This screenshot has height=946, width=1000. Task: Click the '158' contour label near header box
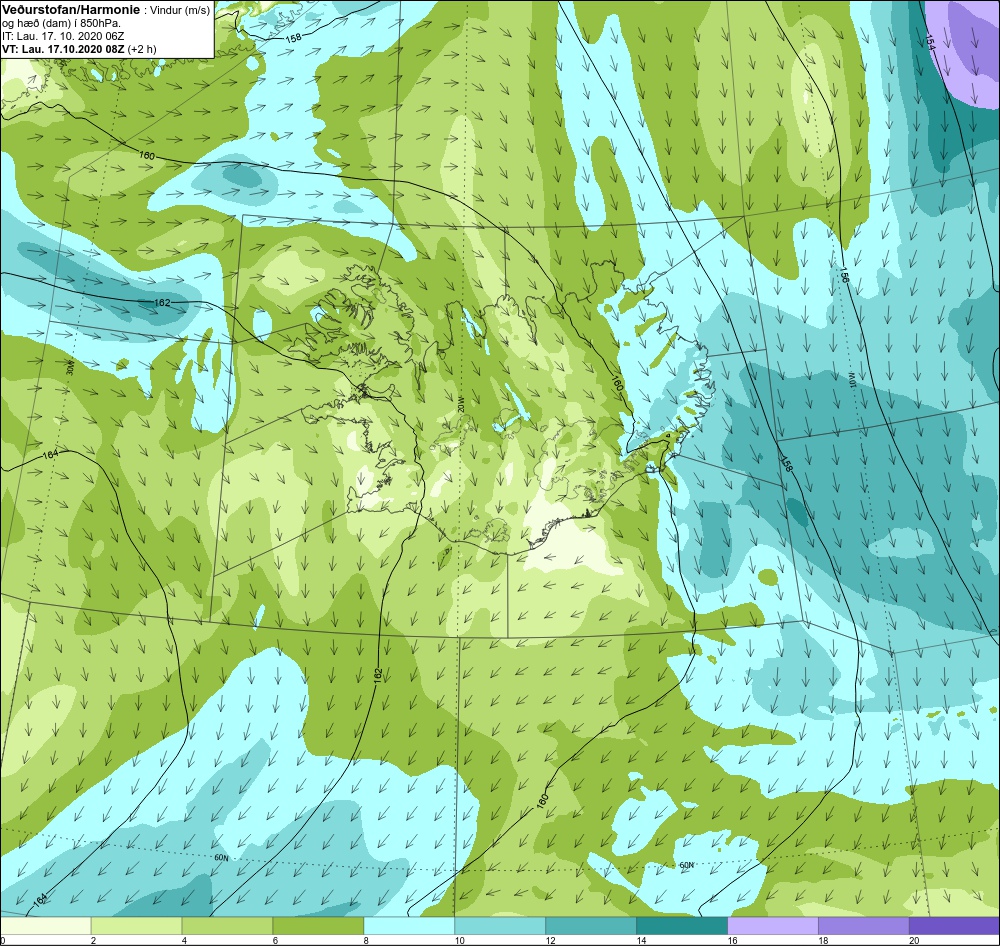(x=293, y=38)
